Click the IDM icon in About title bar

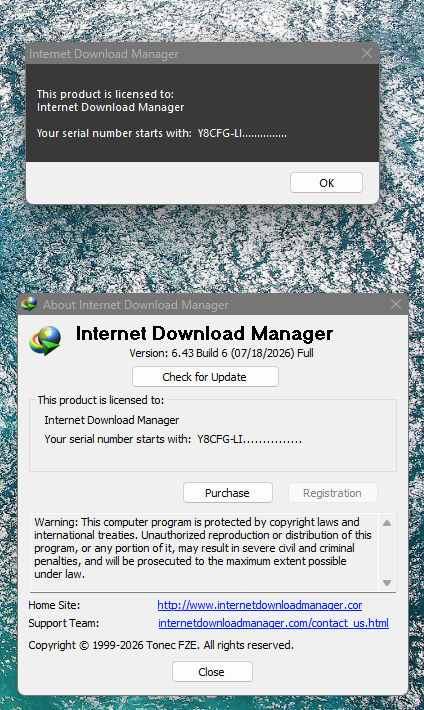pyautogui.click(x=29, y=304)
